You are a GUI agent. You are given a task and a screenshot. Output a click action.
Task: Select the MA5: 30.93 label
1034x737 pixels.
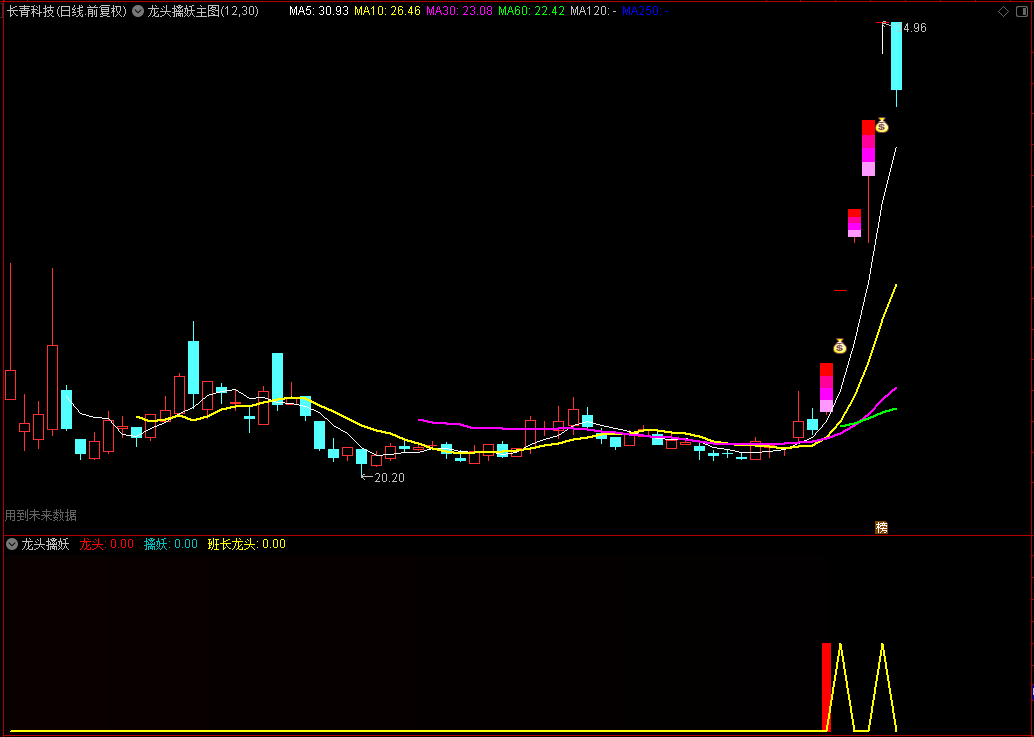tap(319, 11)
